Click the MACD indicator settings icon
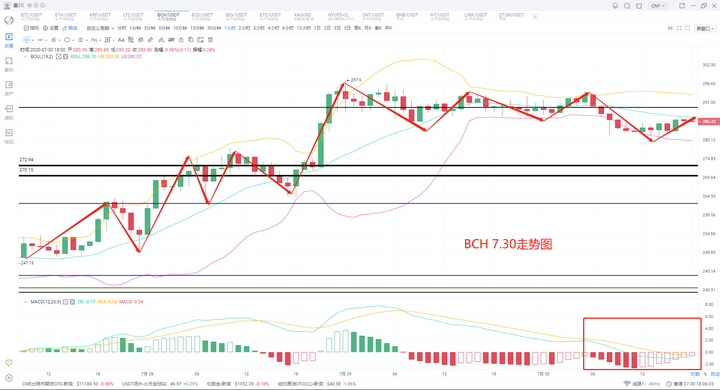Image resolution: width=720 pixels, height=390 pixels. (66, 302)
